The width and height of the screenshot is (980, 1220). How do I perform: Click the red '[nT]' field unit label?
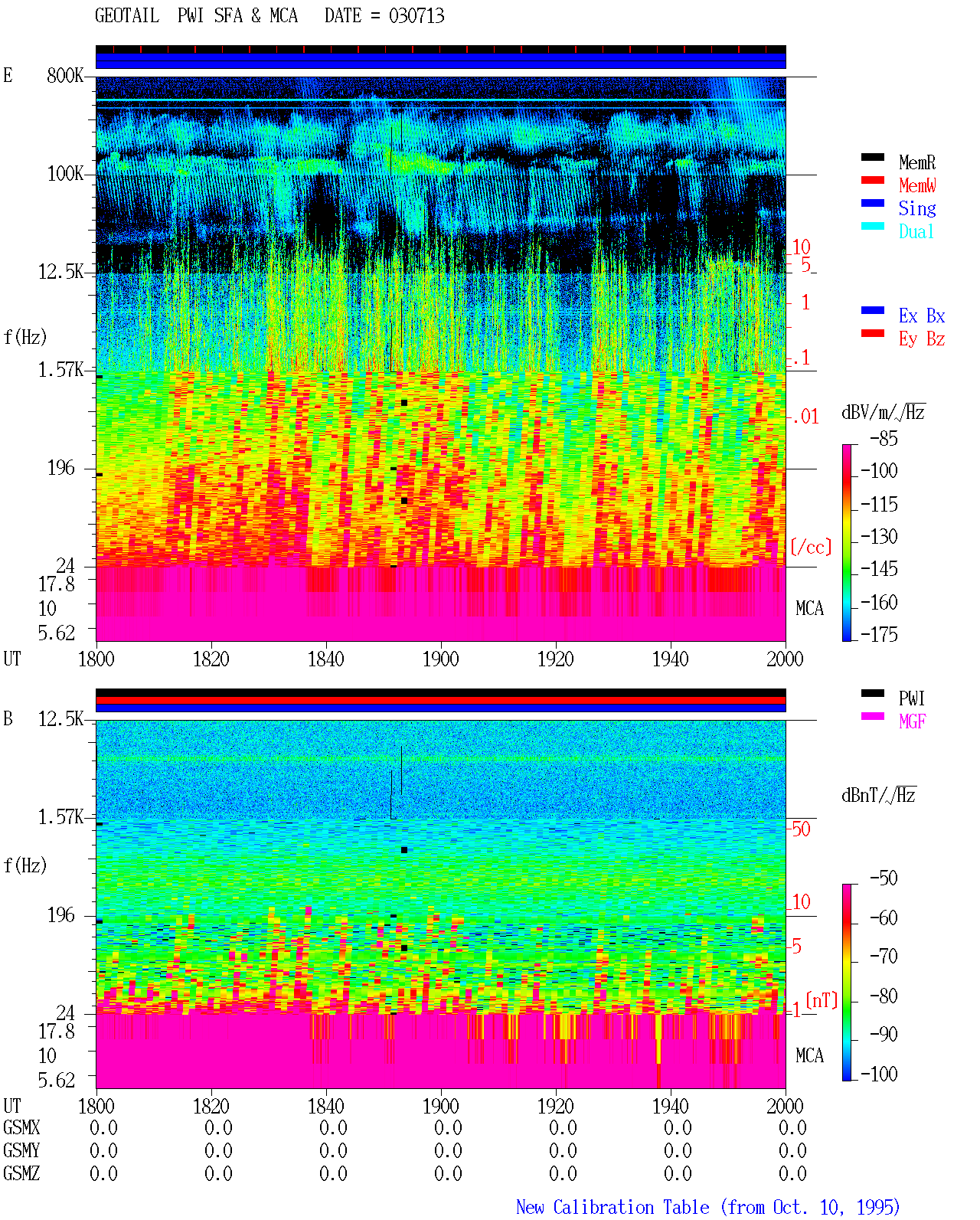click(x=822, y=999)
